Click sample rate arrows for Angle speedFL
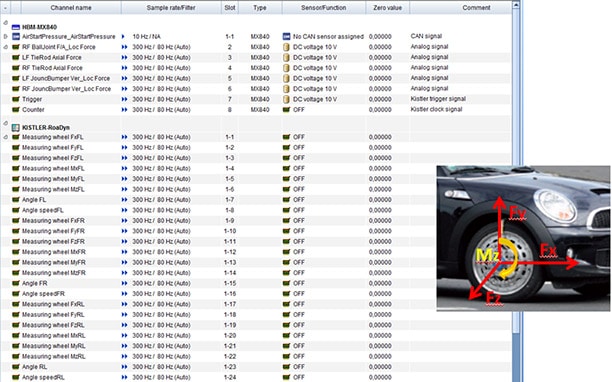The height and width of the screenshot is (382, 612). click(x=125, y=210)
